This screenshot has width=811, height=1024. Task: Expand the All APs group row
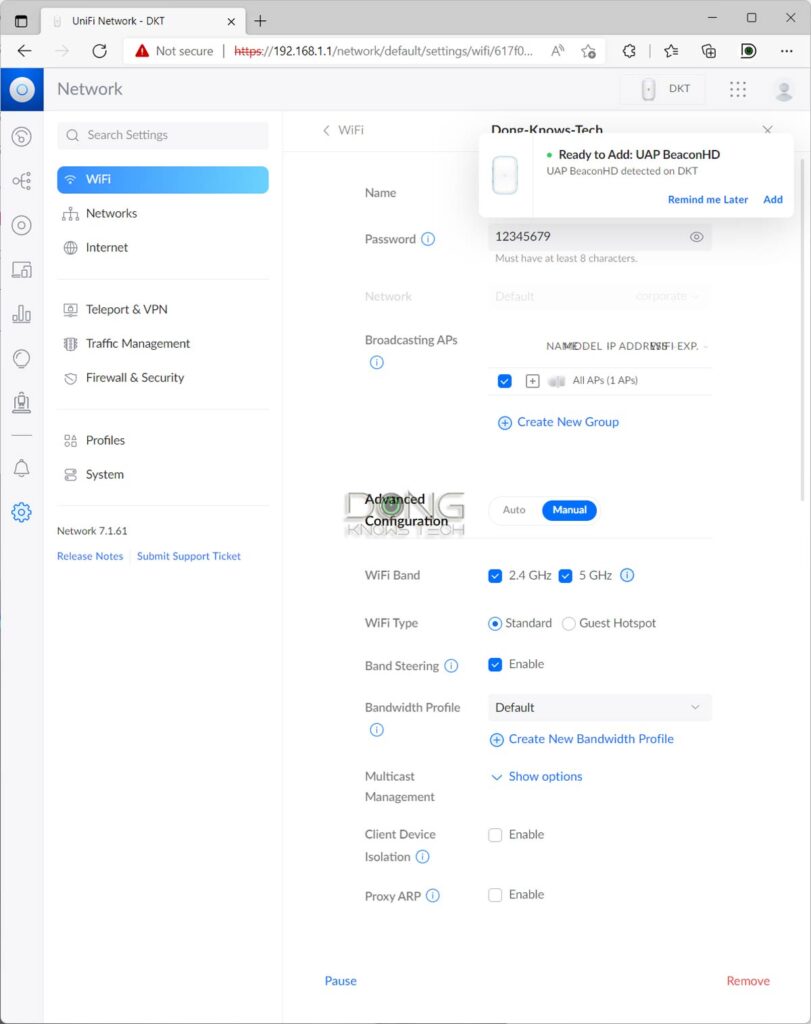point(533,381)
